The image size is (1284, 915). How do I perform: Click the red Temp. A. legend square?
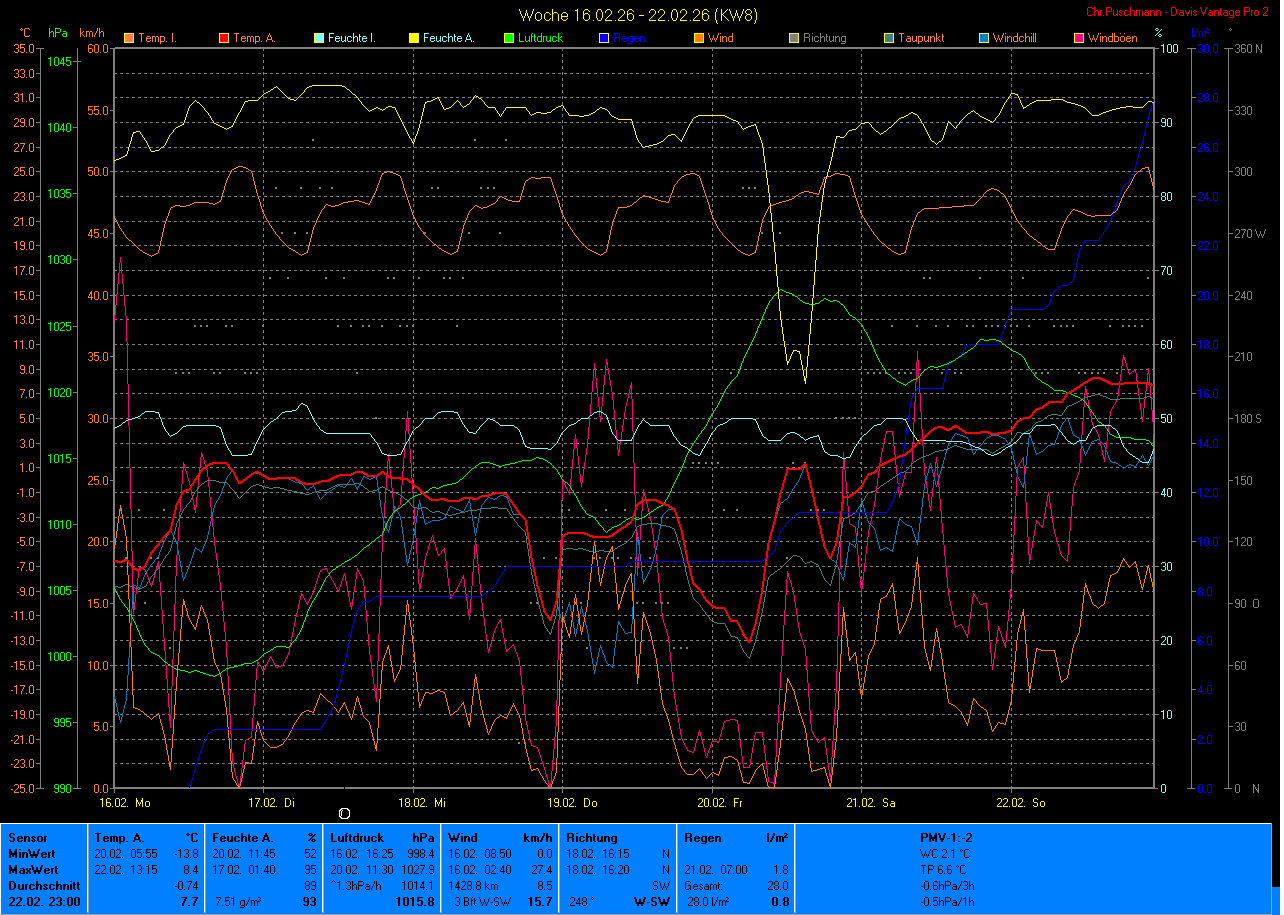[x=223, y=39]
